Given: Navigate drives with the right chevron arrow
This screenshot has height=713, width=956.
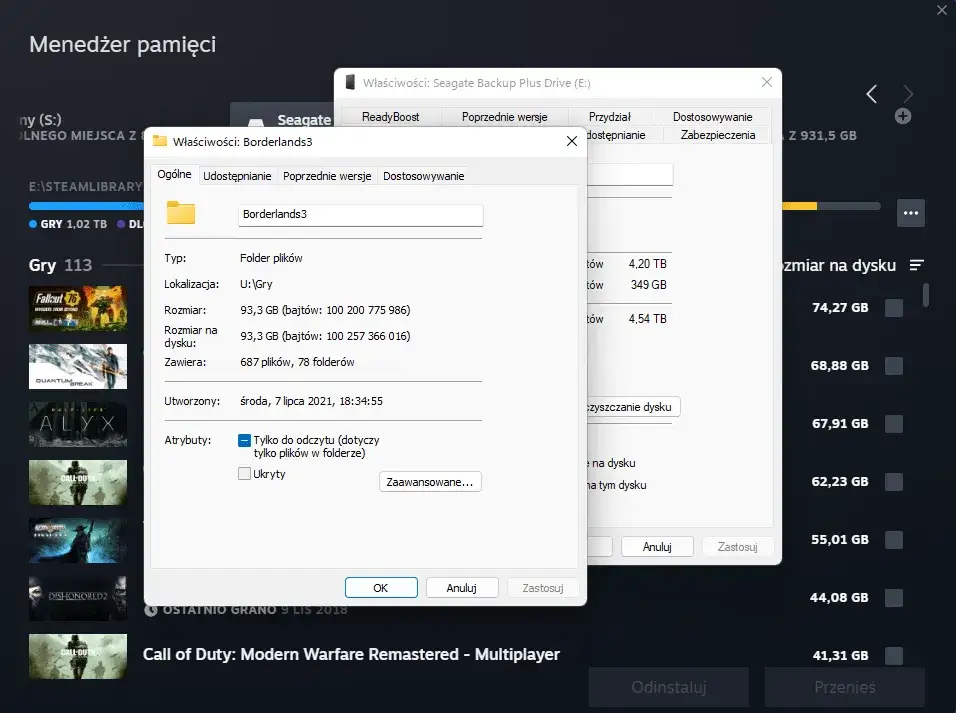Looking at the screenshot, I should [907, 93].
